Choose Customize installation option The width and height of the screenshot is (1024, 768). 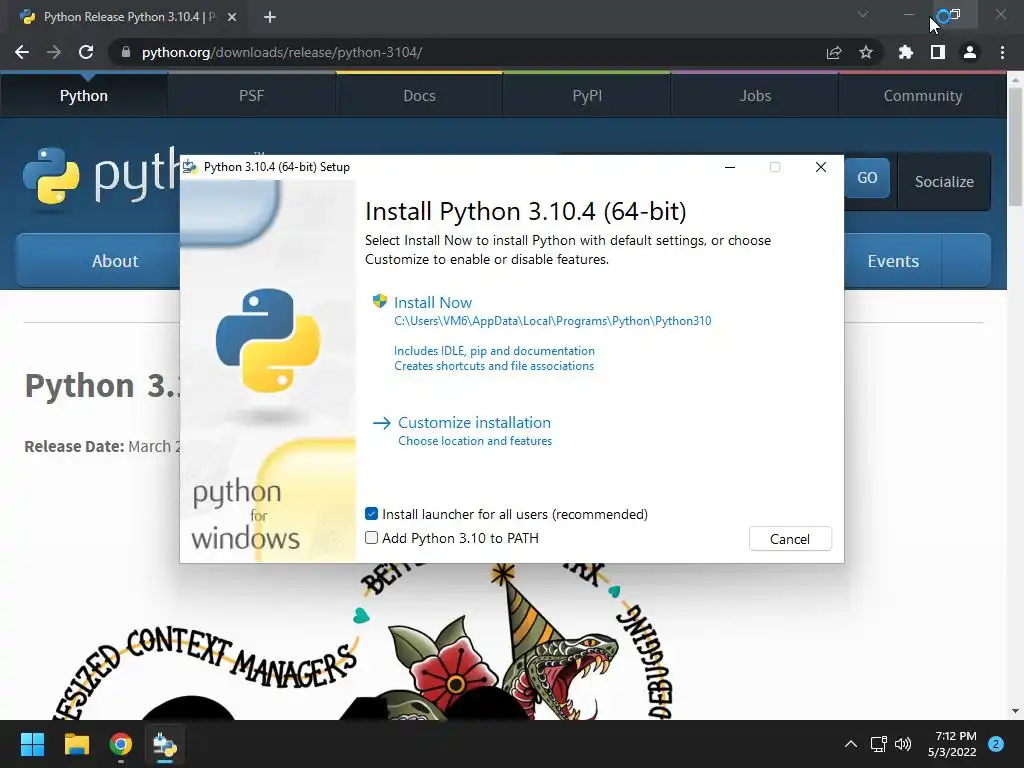click(474, 423)
